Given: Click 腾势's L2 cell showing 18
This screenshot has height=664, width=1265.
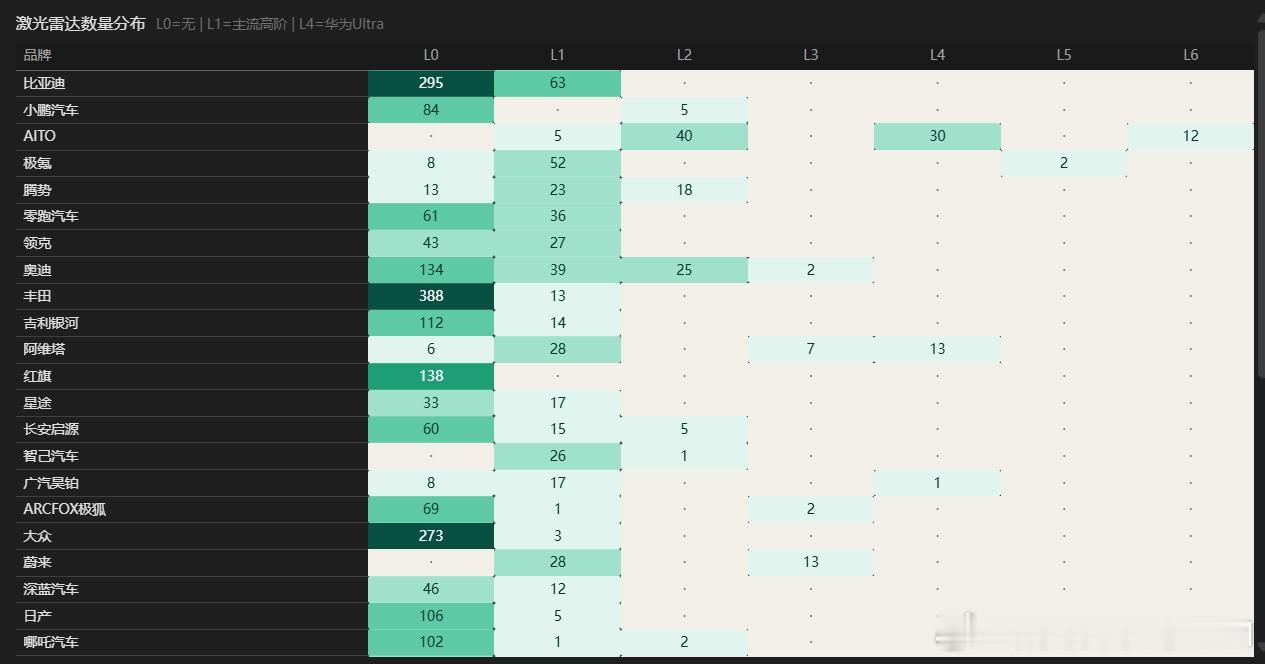Looking at the screenshot, I should (x=684, y=189).
